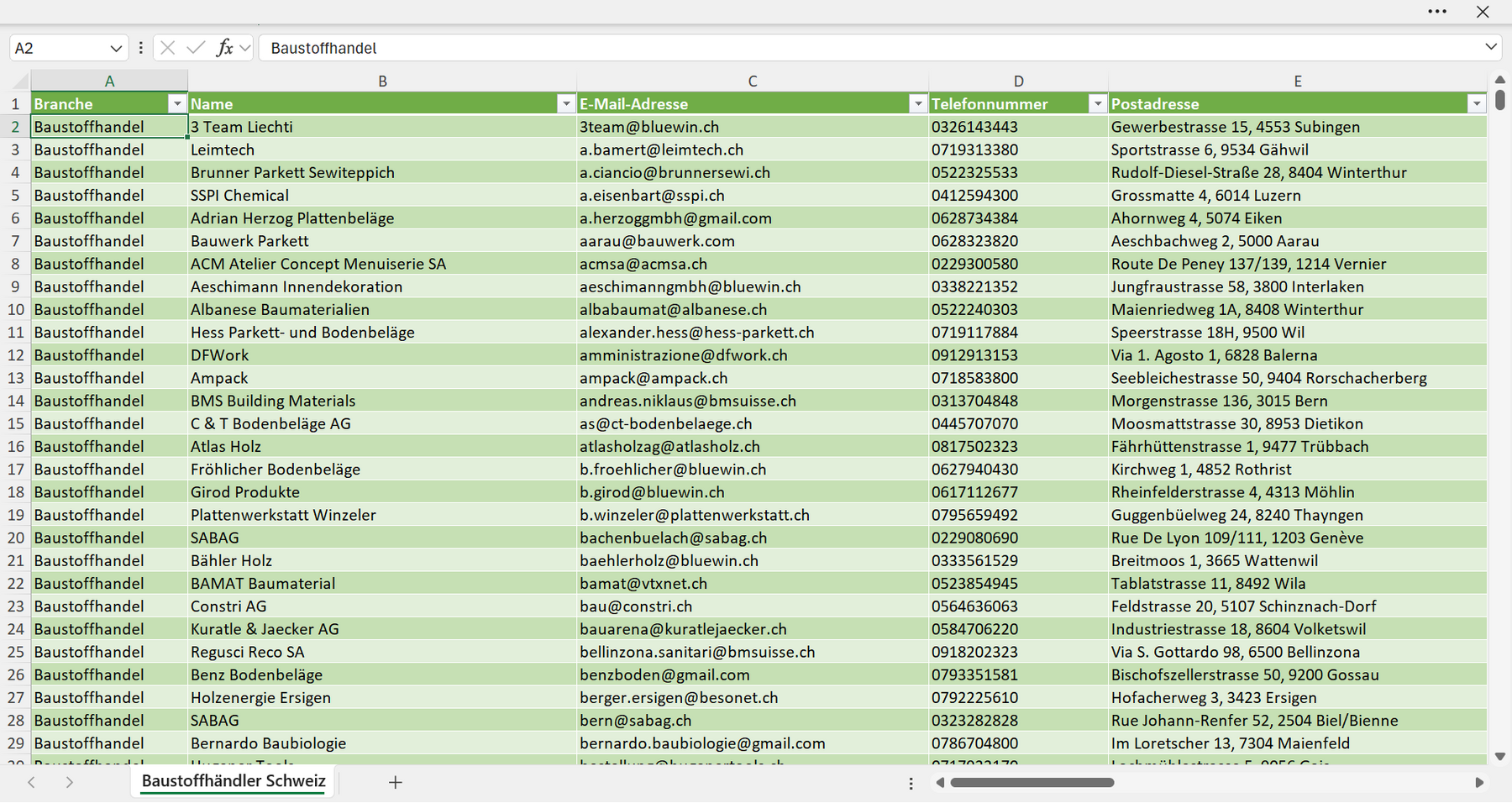Open the Telefonnummer column filter dropdown
Image resolution: width=1512 pixels, height=803 pixels.
click(x=1097, y=103)
